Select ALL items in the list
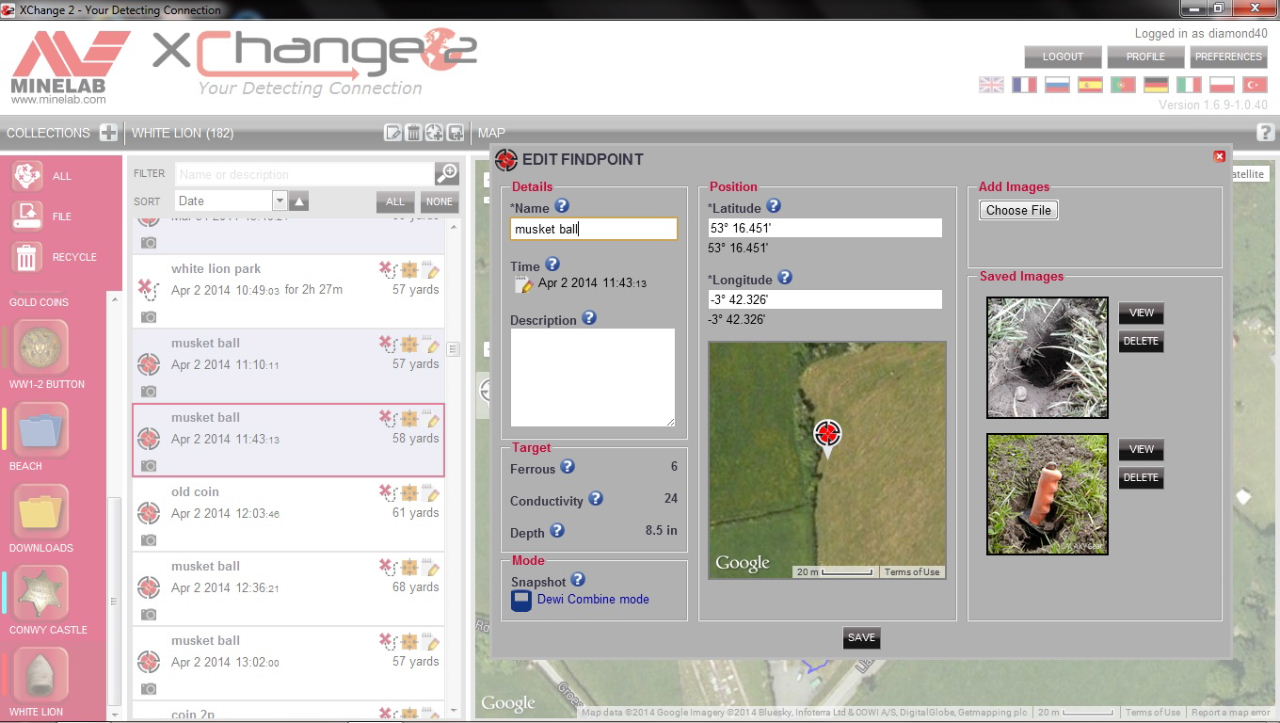The image size is (1280, 723). tap(395, 201)
